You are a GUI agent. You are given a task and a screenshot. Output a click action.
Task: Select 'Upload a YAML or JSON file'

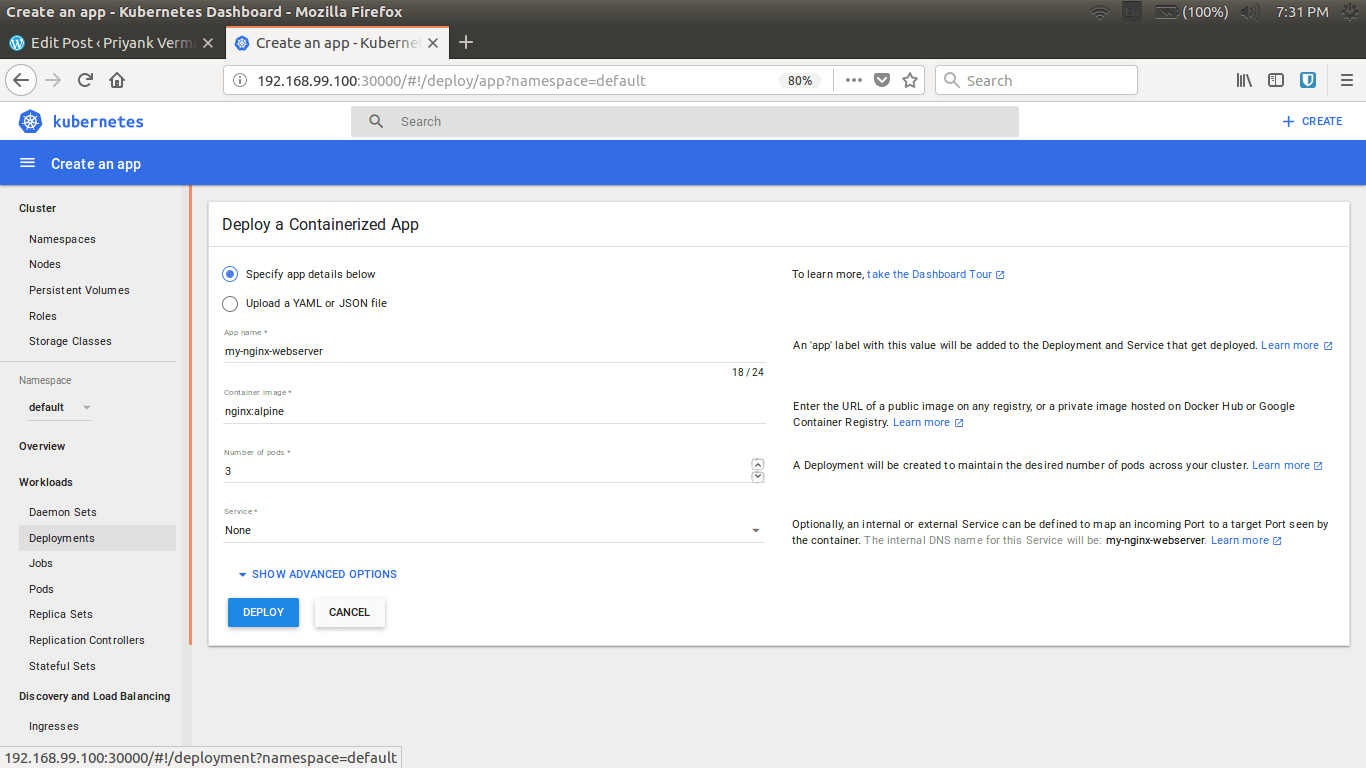click(x=230, y=303)
